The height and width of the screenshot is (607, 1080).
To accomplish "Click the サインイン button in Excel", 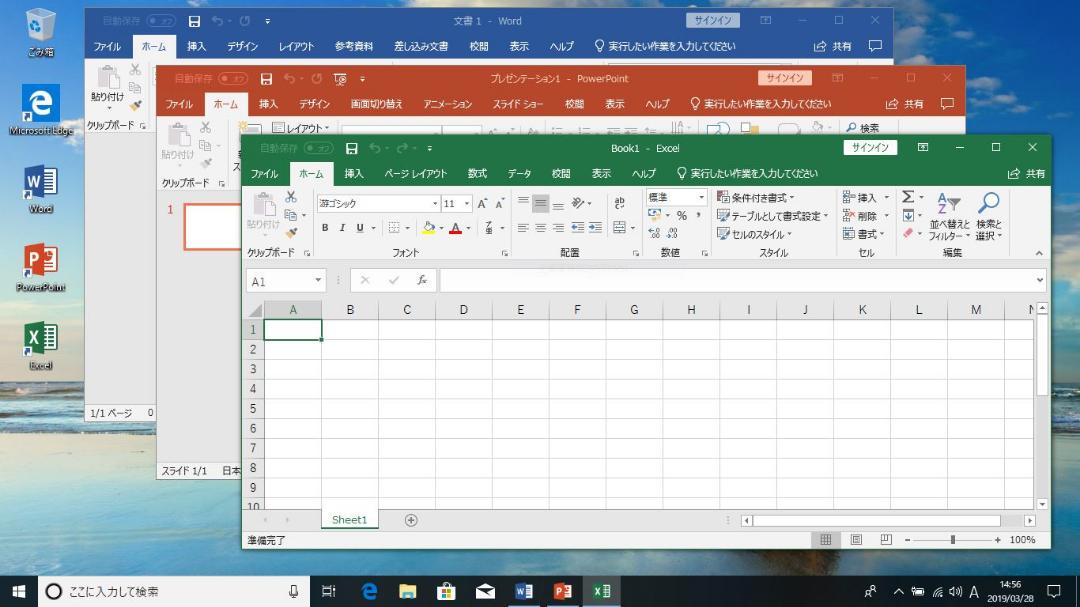I will point(870,147).
